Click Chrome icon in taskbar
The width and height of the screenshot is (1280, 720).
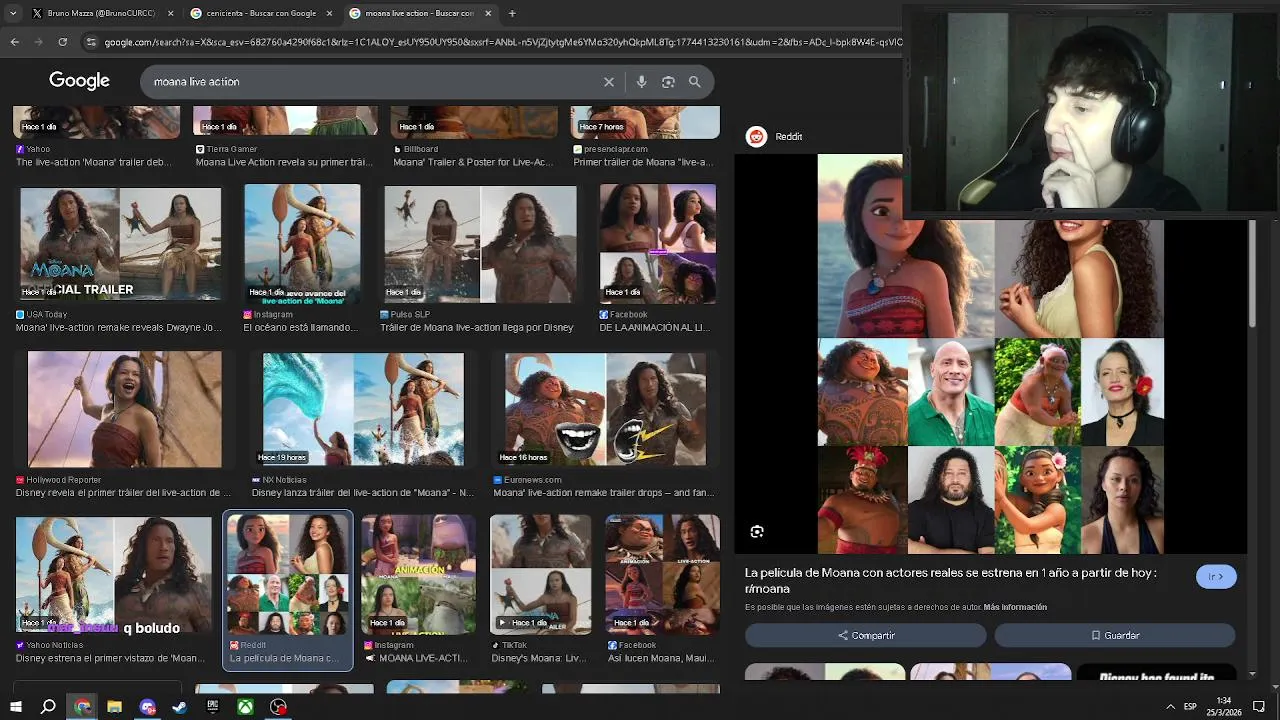tap(82, 707)
